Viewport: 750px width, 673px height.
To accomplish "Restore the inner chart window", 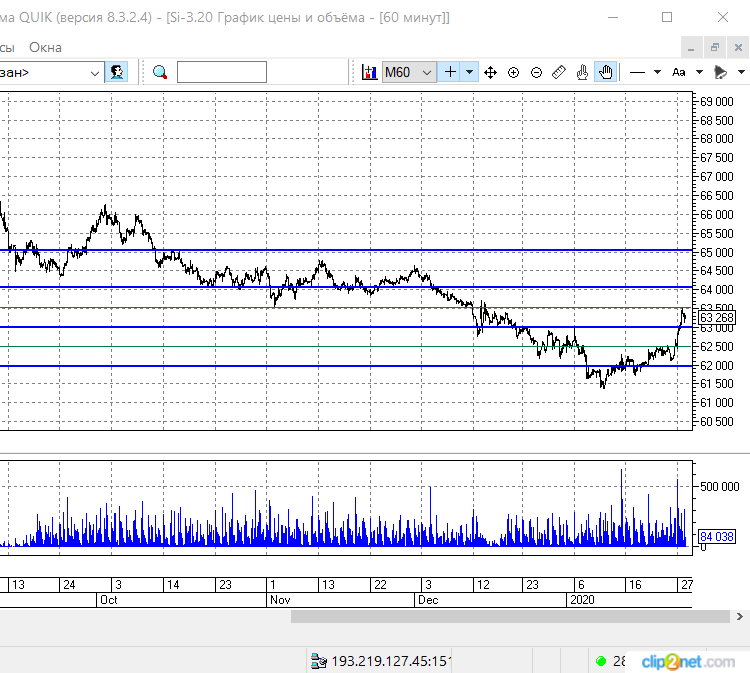I will [715, 48].
